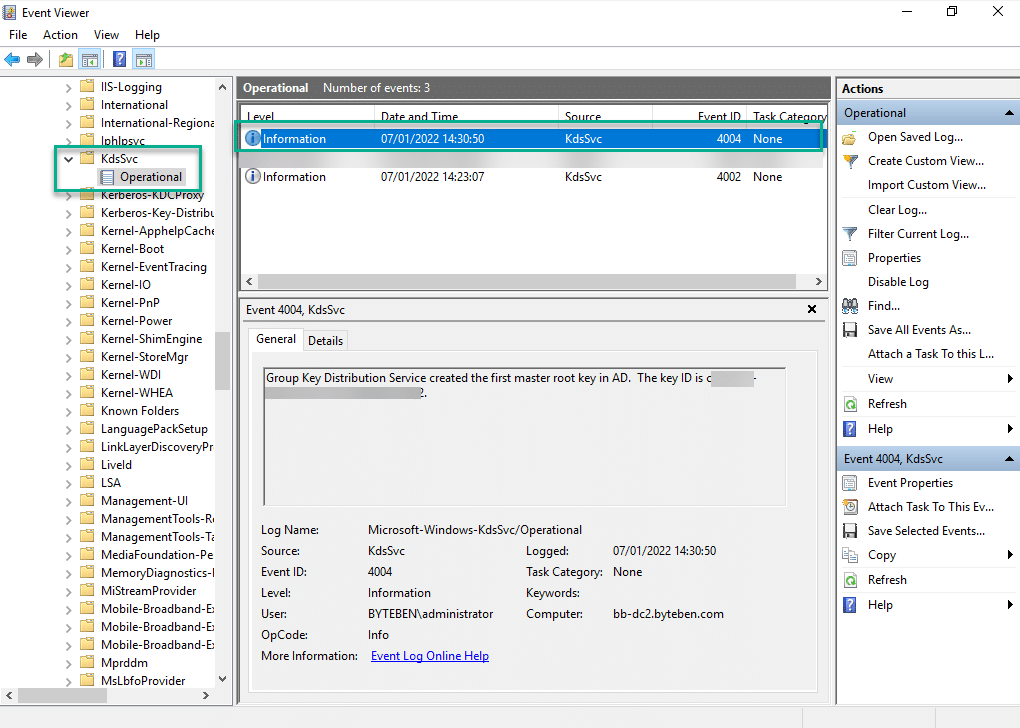Click the Open Saved Log folder icon
1020x728 pixels.
pos(850,137)
